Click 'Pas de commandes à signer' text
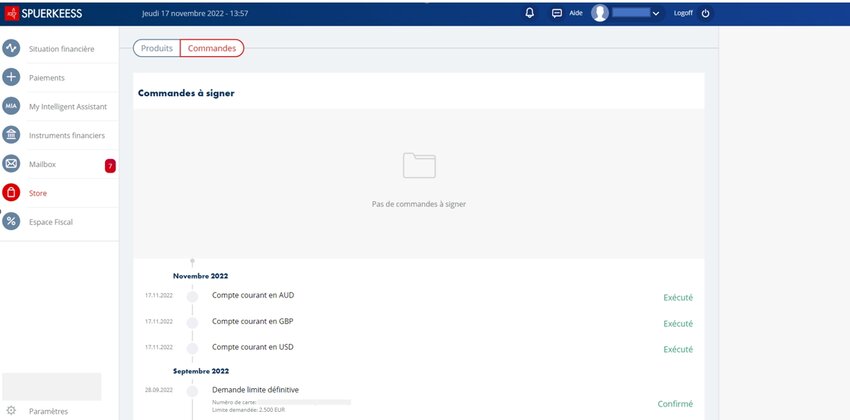This screenshot has height=420, width=850. point(419,204)
